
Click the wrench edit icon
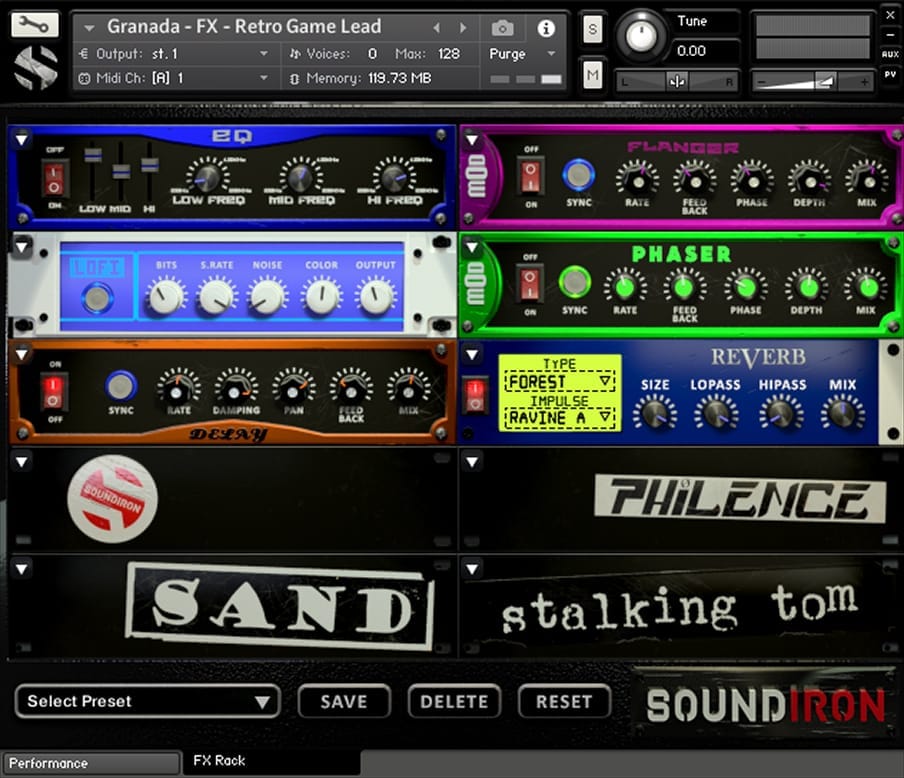coord(35,26)
